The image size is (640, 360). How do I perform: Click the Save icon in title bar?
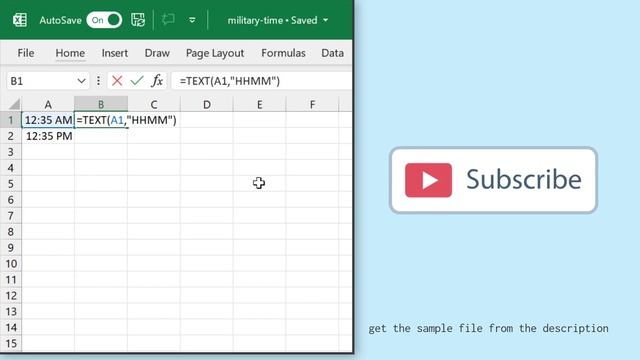coord(138,20)
